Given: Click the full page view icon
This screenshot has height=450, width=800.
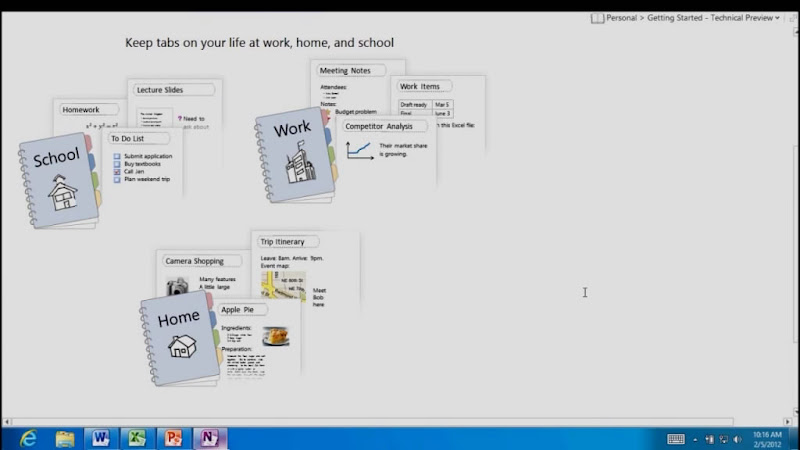Looking at the screenshot, I should coord(793,18).
